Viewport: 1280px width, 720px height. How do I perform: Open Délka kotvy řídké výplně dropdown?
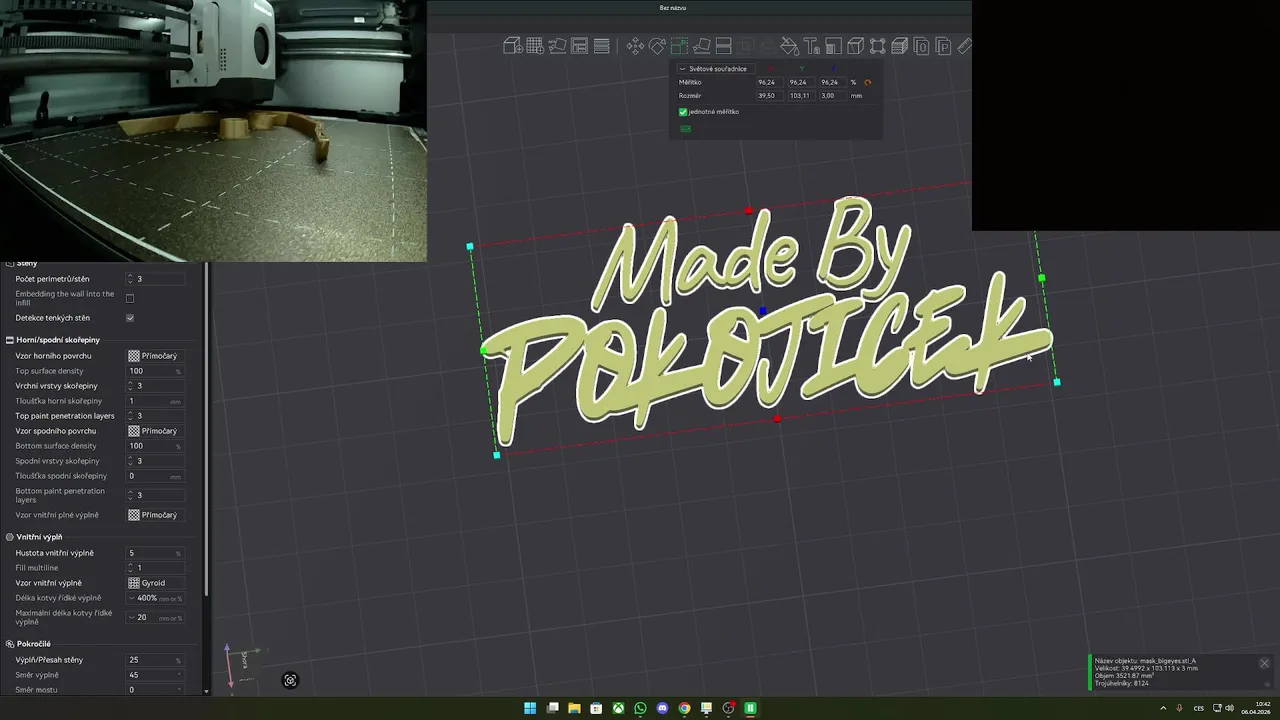pyautogui.click(x=155, y=598)
